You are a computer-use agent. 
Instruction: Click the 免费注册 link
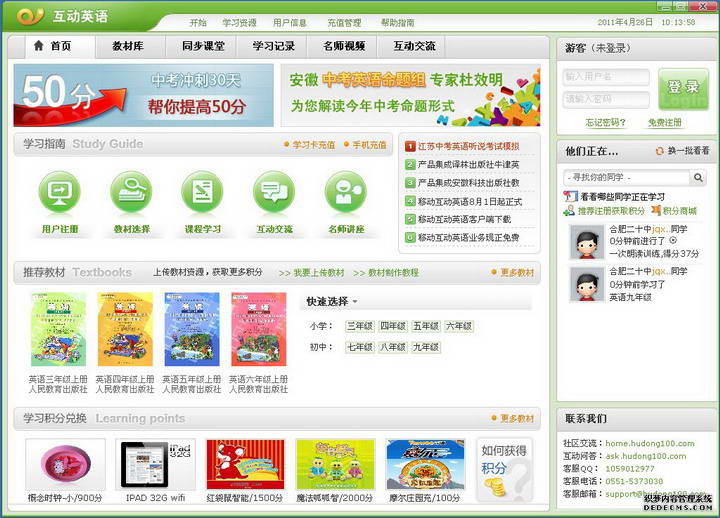(664, 123)
